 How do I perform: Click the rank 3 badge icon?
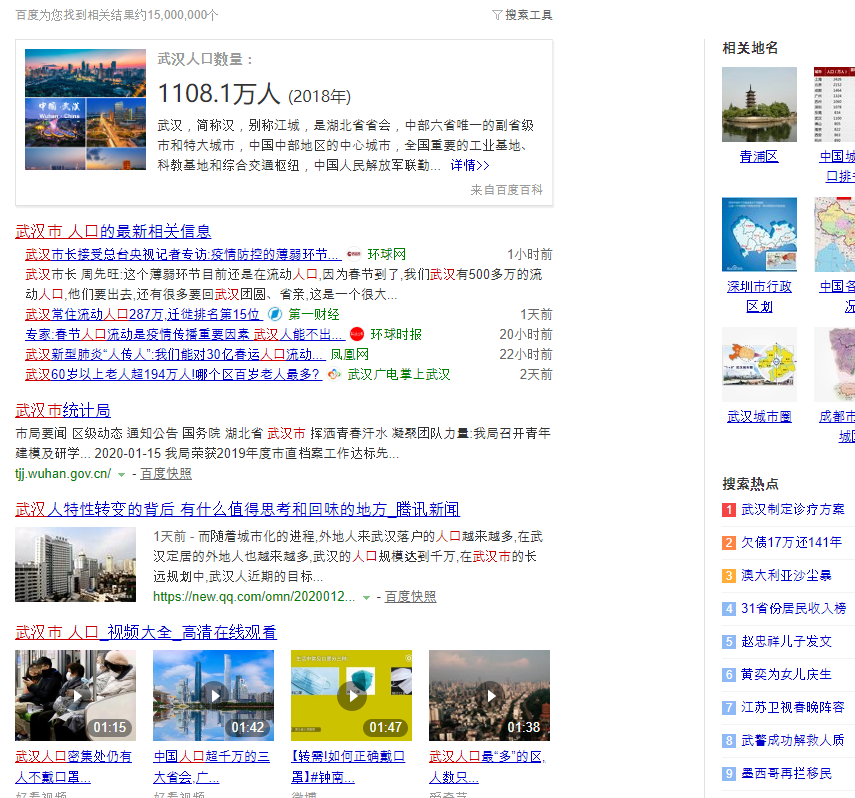[729, 576]
